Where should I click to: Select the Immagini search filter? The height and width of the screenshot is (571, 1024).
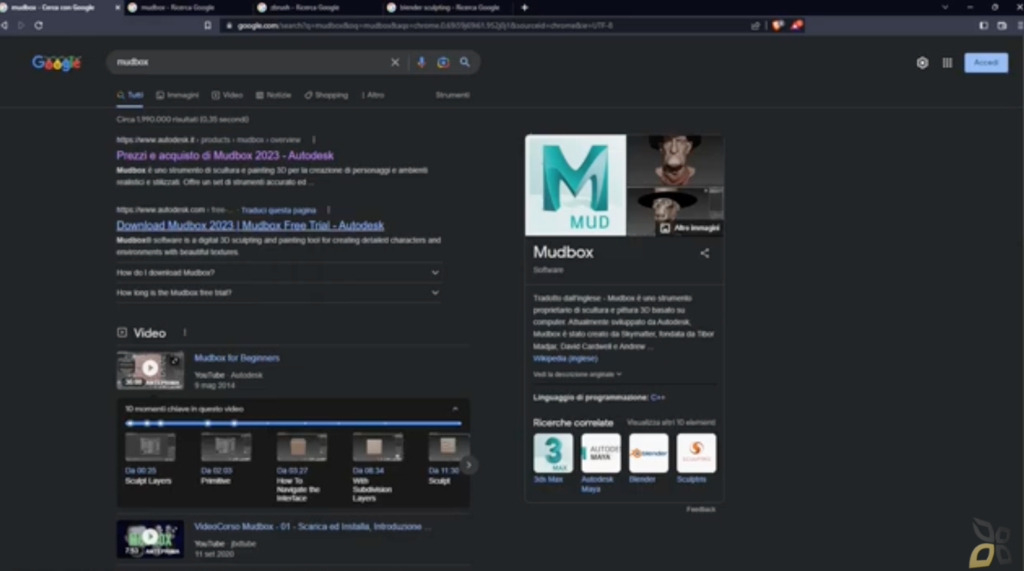pyautogui.click(x=178, y=95)
